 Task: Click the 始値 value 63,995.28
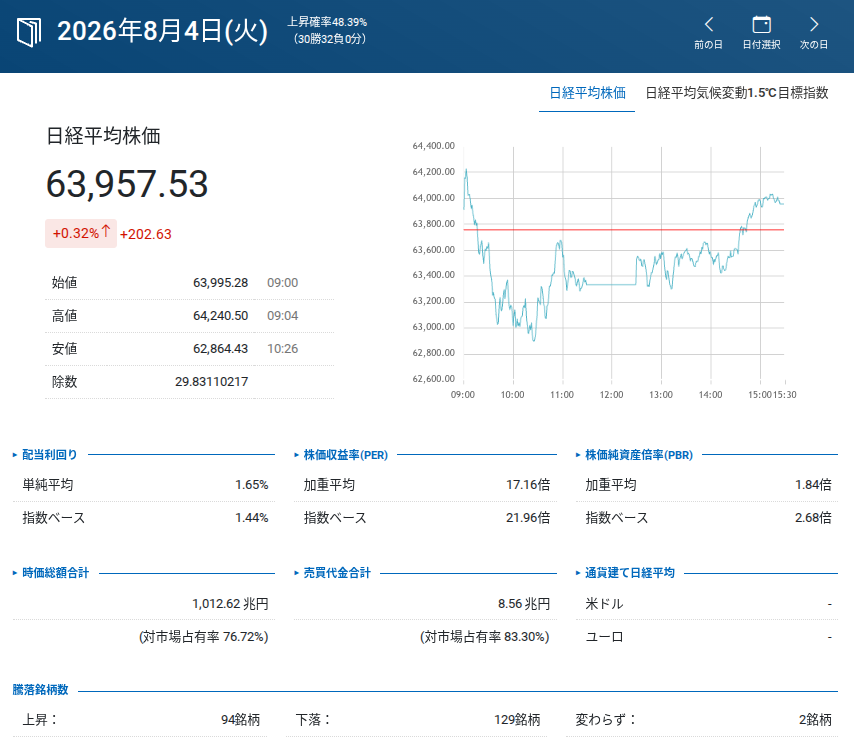point(220,283)
